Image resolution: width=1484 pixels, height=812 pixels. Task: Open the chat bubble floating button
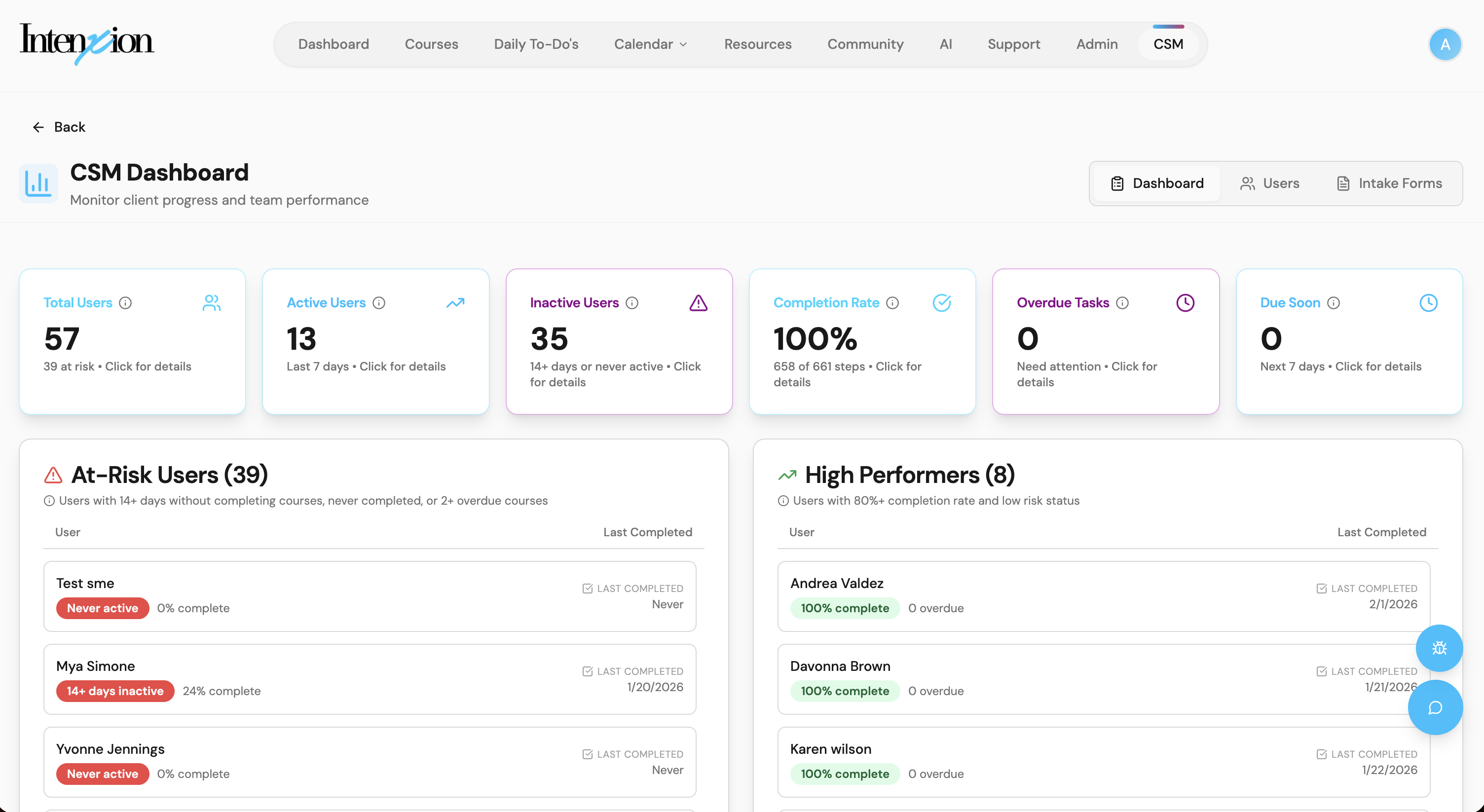pyautogui.click(x=1435, y=707)
